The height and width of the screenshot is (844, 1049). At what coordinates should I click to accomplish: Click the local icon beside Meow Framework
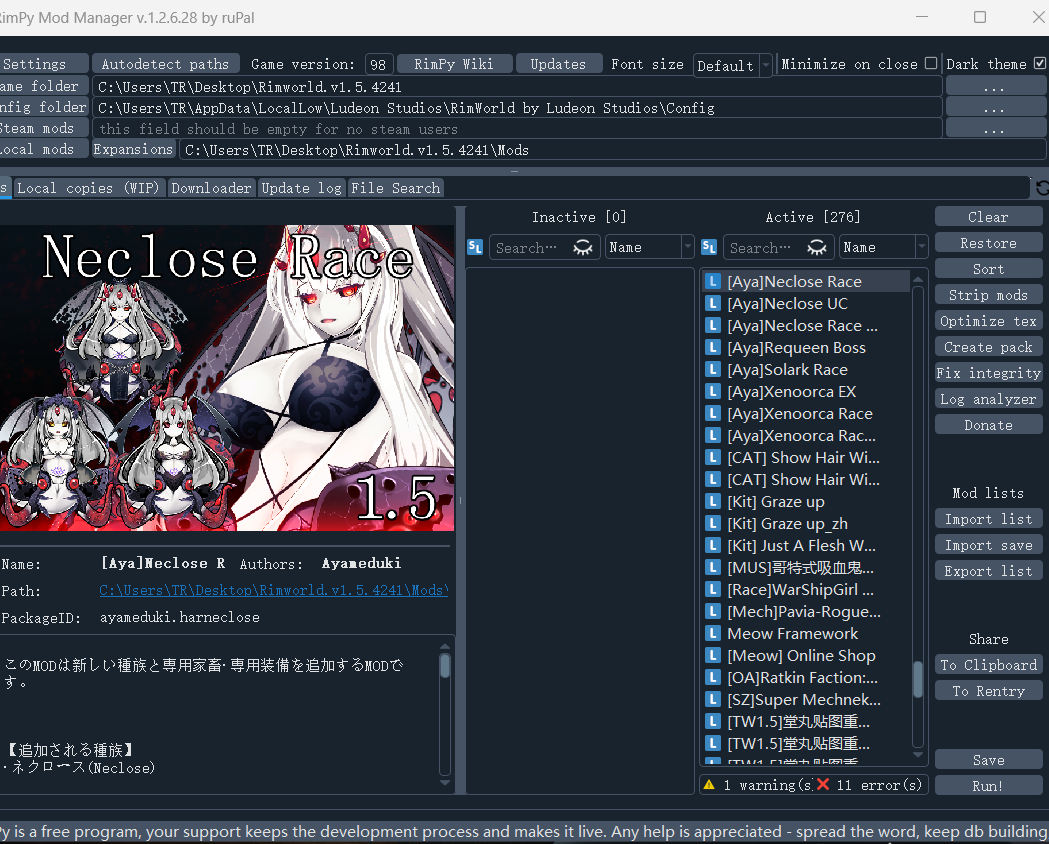[713, 634]
